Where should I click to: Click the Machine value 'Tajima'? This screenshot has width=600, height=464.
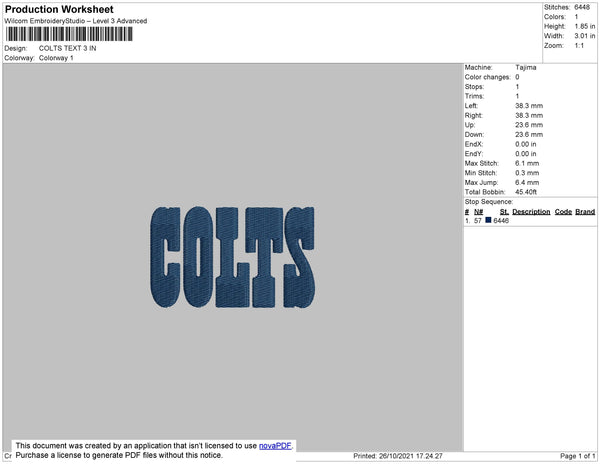tap(526, 67)
